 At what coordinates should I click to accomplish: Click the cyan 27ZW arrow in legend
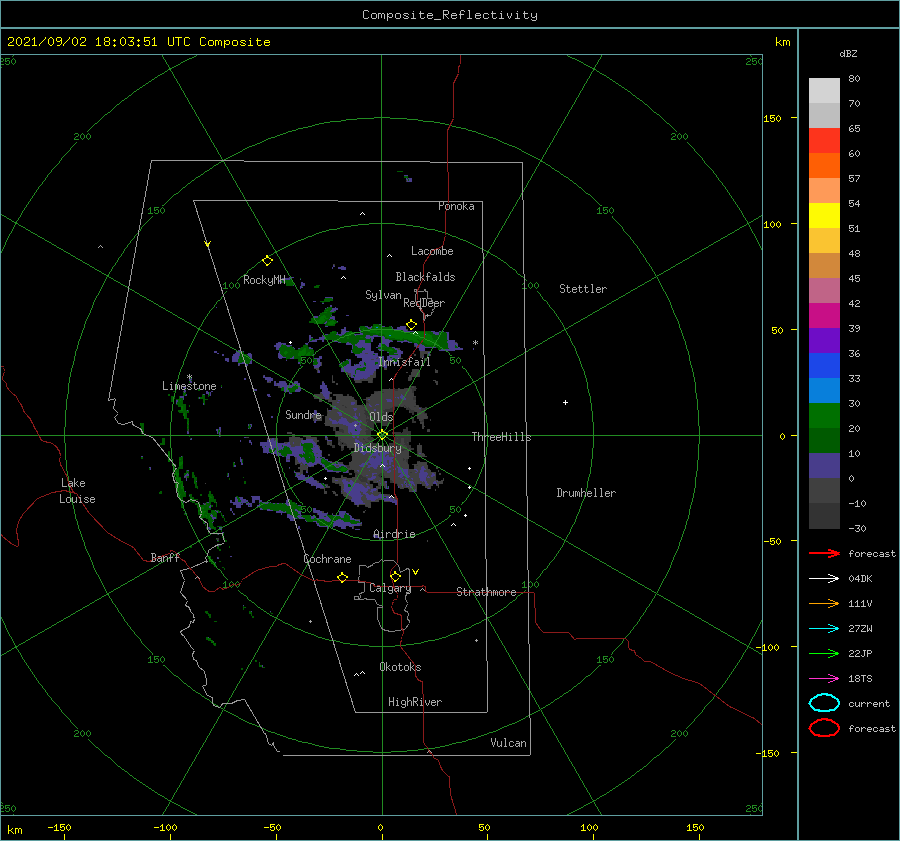[824, 629]
